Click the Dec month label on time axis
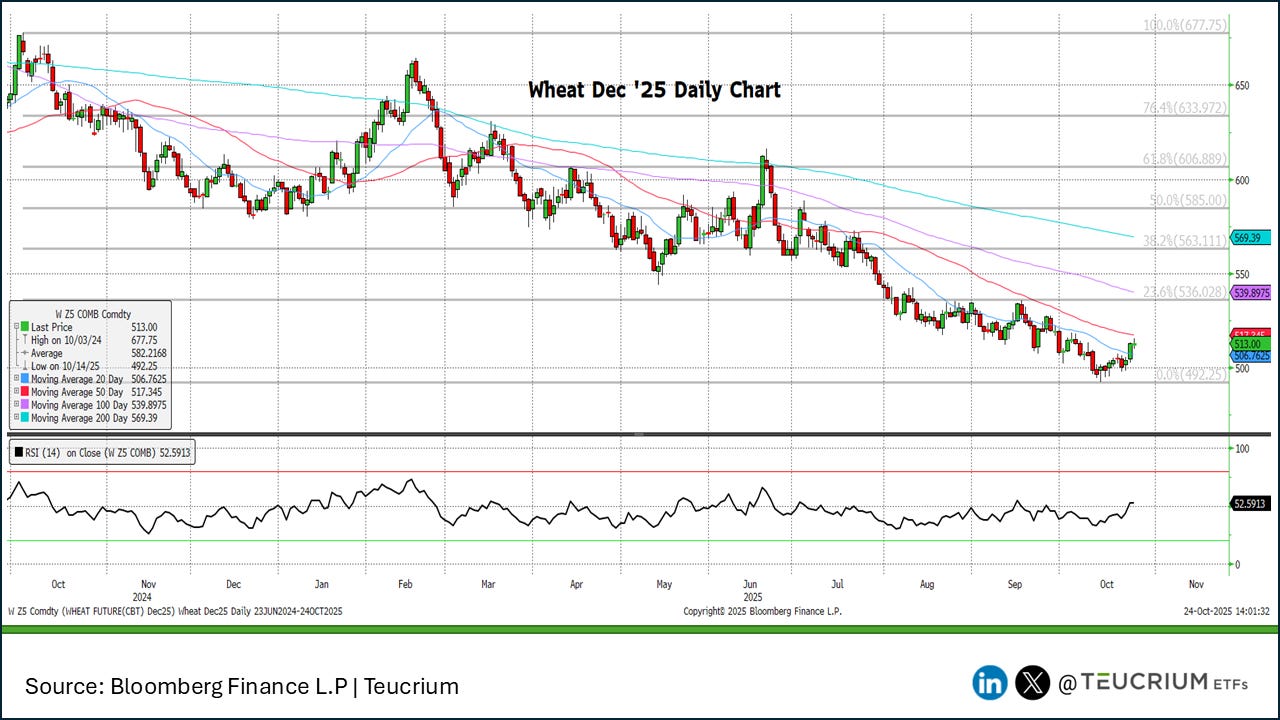The height and width of the screenshot is (720, 1280). 233,583
